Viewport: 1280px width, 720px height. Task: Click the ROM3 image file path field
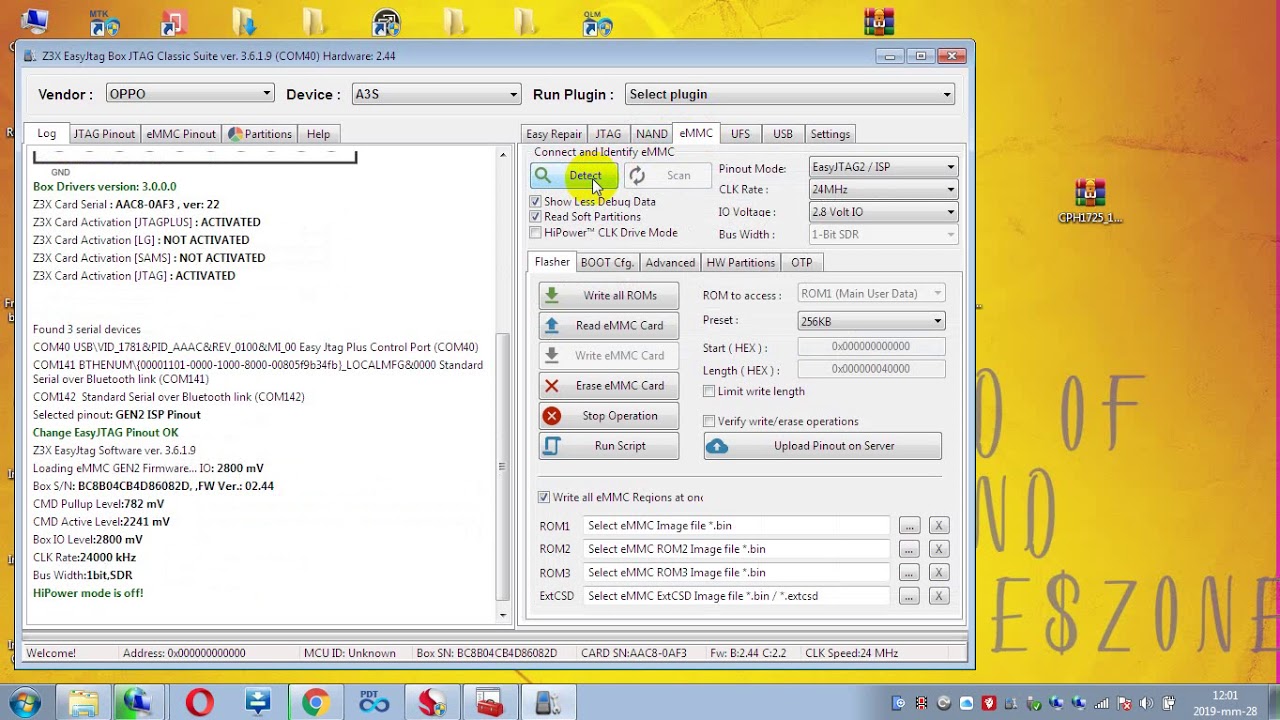[x=737, y=573]
